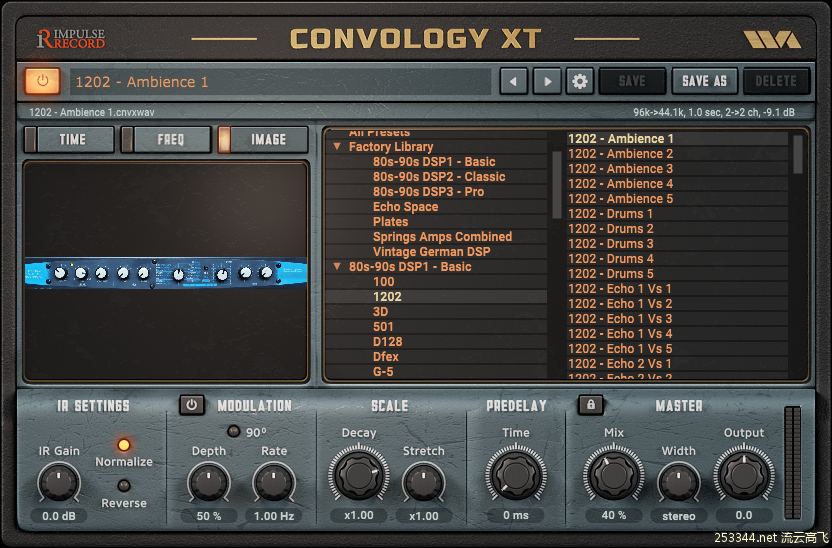Click the Width stereo value field
This screenshot has height=548, width=832.
tap(679, 516)
